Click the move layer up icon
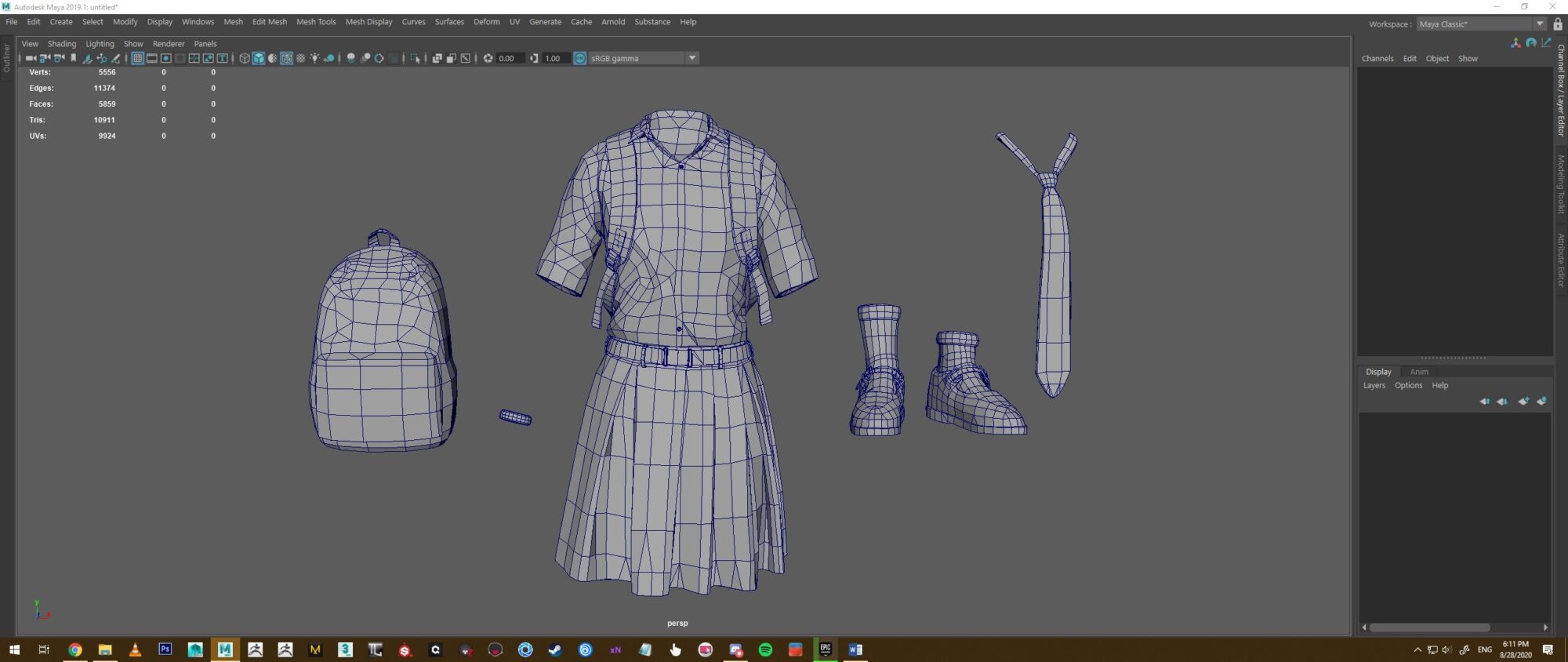 [1484, 401]
